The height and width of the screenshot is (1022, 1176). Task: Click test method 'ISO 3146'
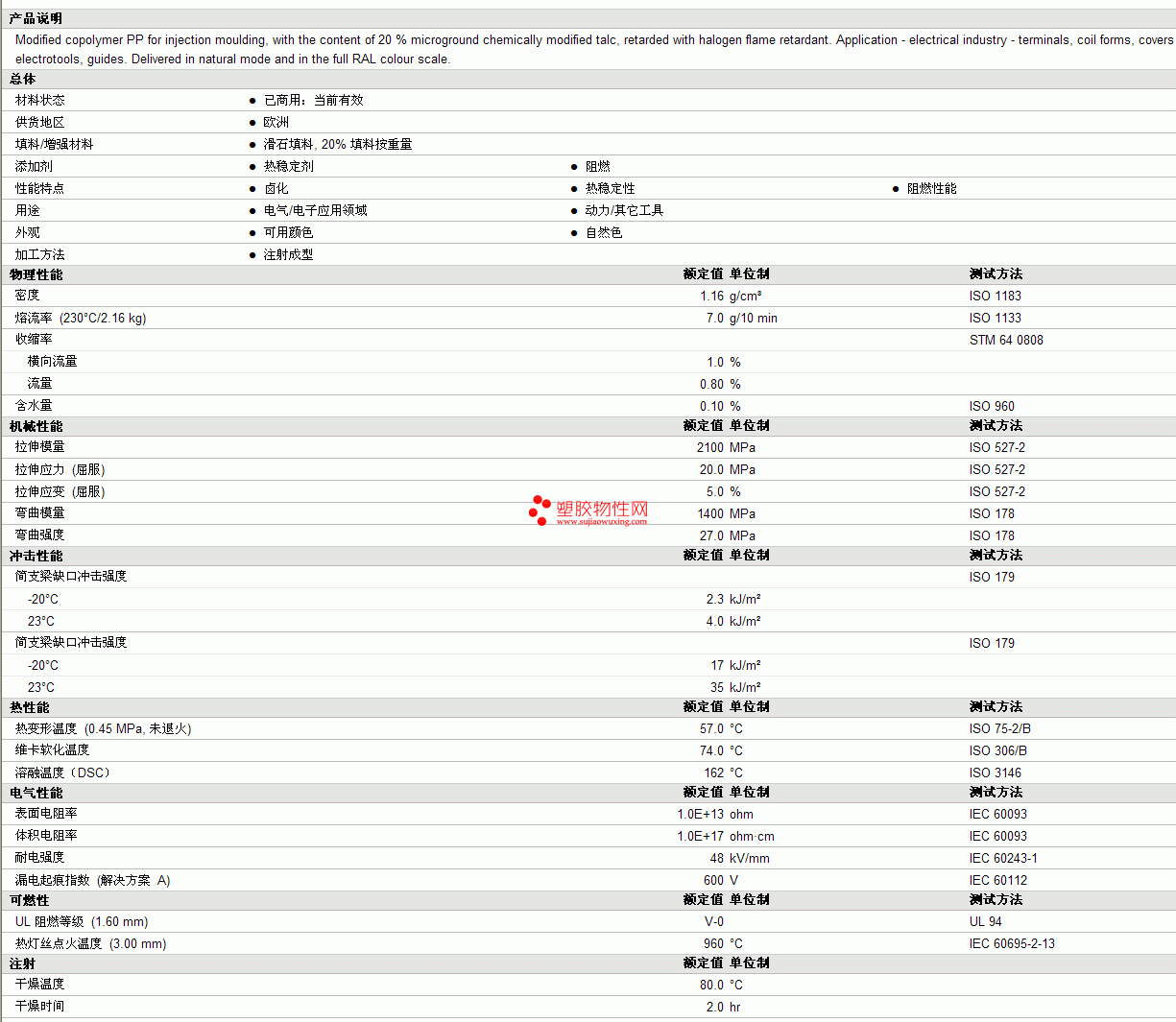pyautogui.click(x=996, y=772)
